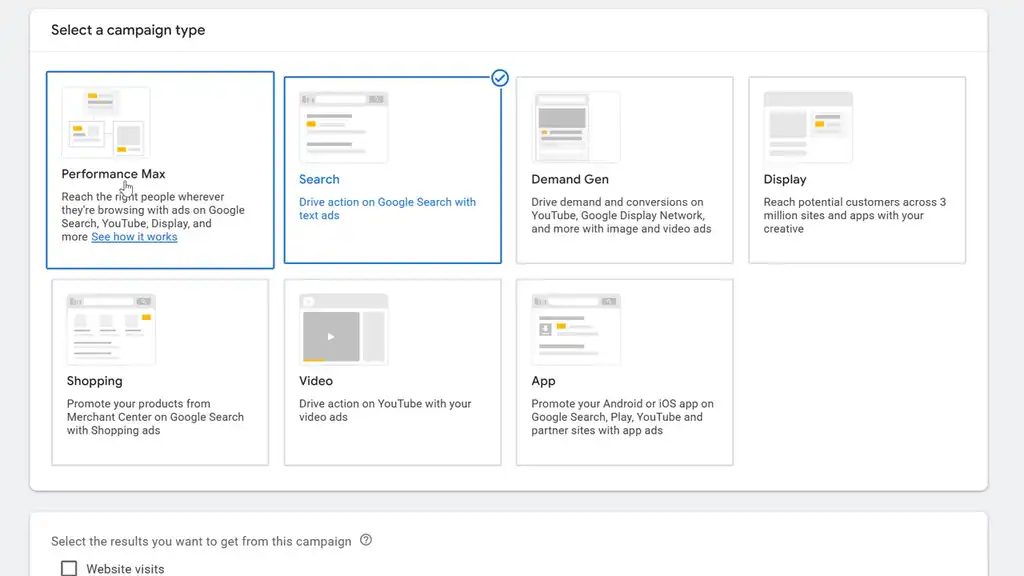Choose the Demand Gen campaign title

point(569,179)
